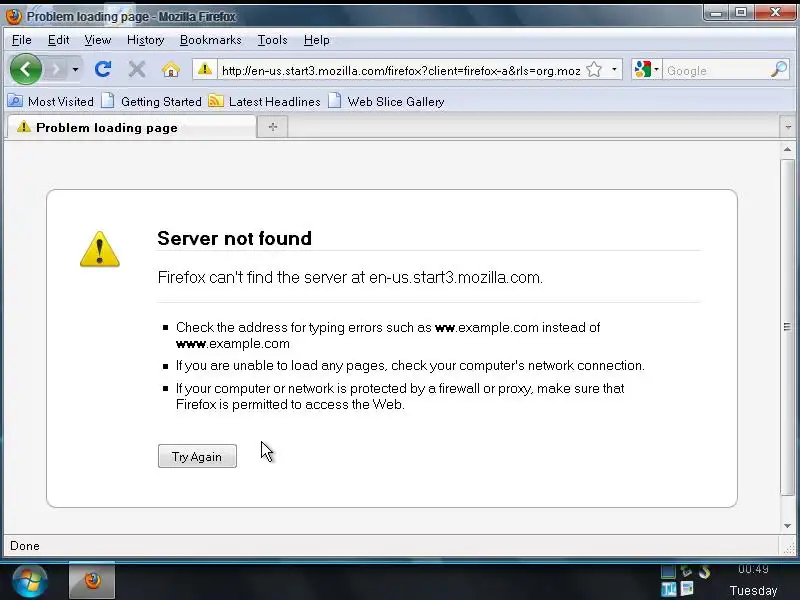Viewport: 800px width, 600px height.
Task: Click the URL address field
Action: click(401, 70)
